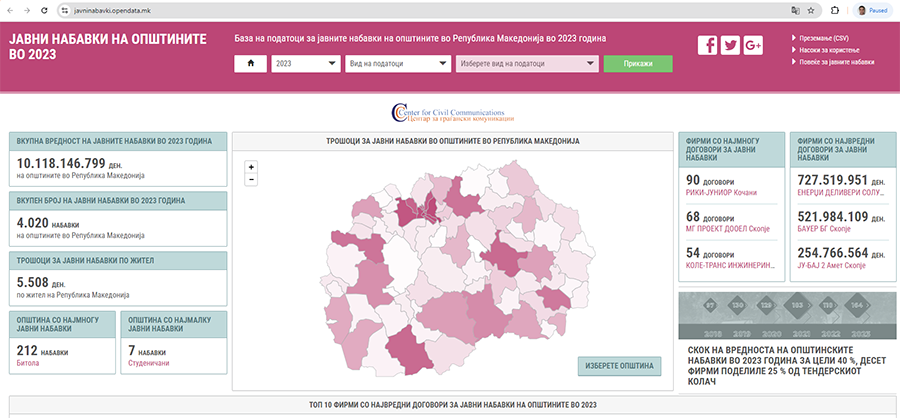Viewport: 900px width, 418px height.
Task: Bookmark this page with star icon
Action: (811, 9)
